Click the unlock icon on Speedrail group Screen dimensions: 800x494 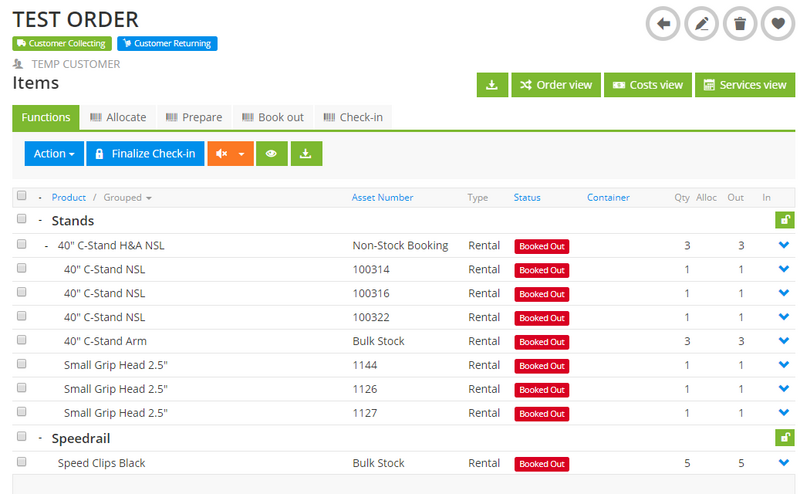click(784, 438)
